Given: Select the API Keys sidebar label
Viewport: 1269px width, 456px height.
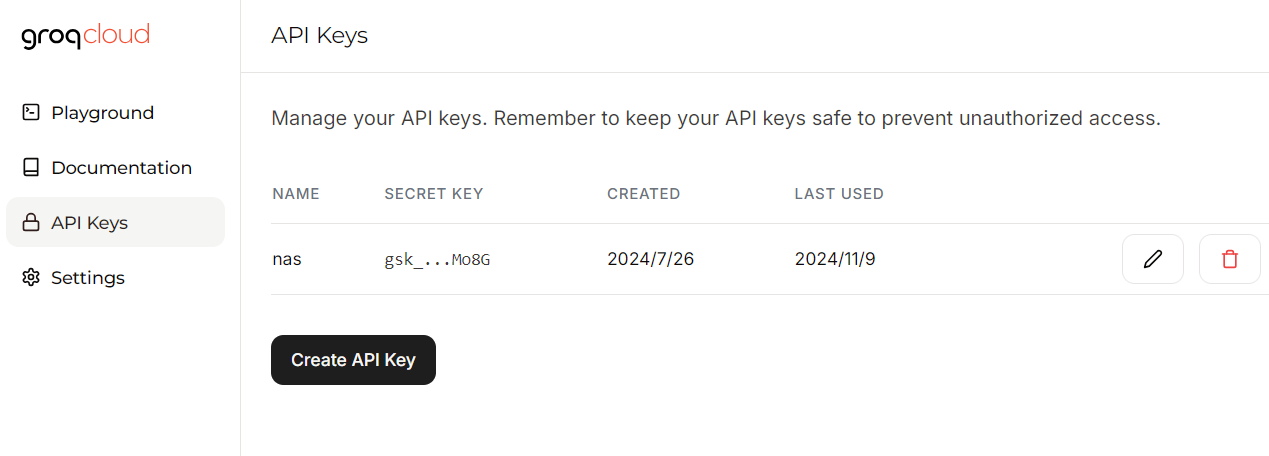Looking at the screenshot, I should 90,223.
